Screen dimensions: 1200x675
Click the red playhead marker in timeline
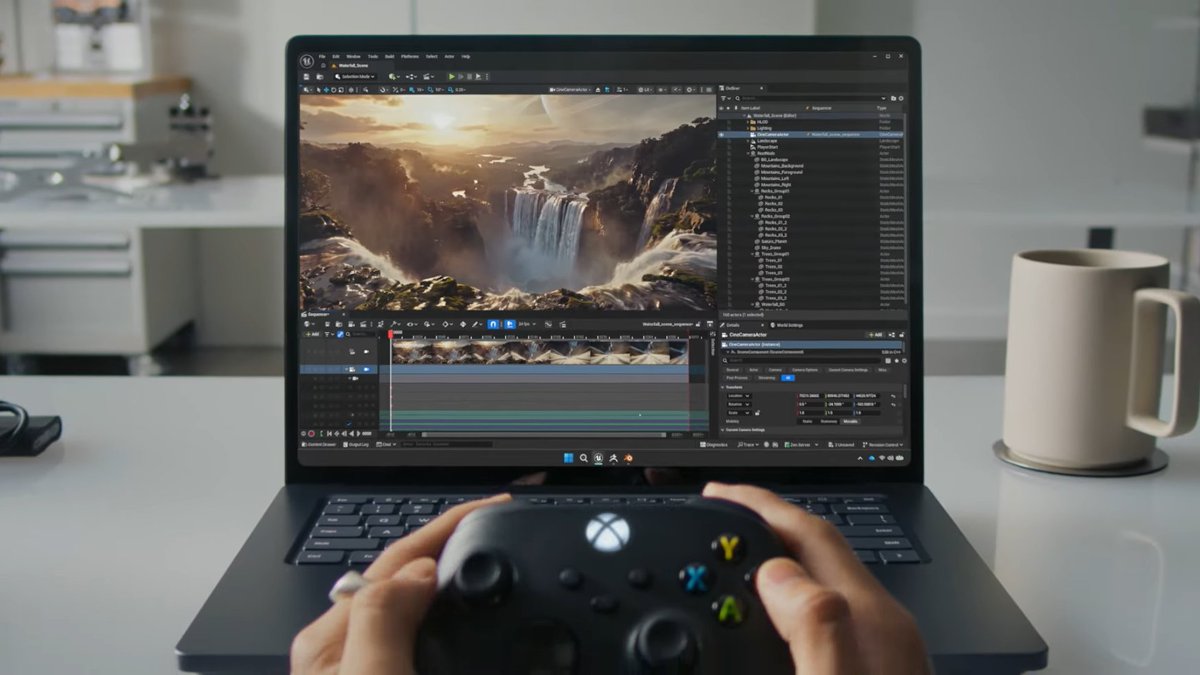pyautogui.click(x=391, y=333)
